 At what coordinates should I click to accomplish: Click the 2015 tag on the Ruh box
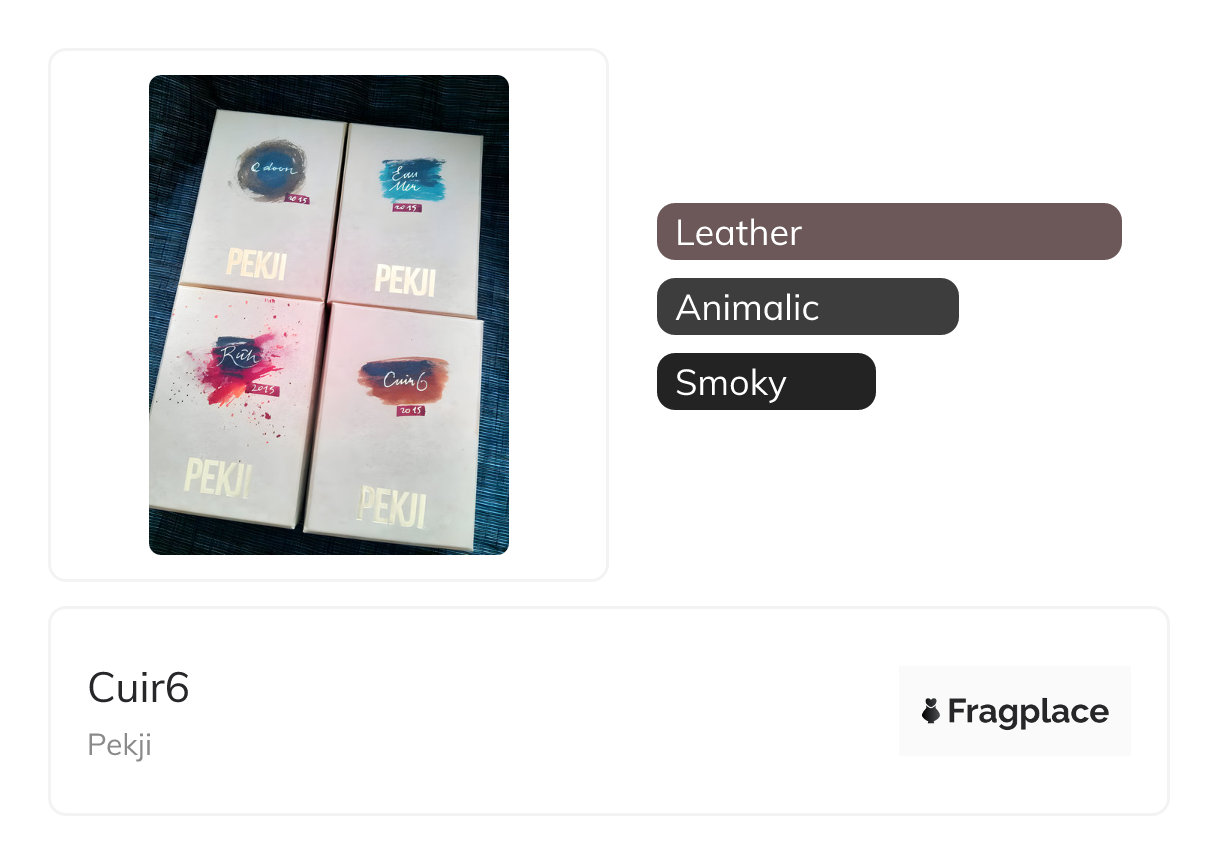[x=264, y=387]
